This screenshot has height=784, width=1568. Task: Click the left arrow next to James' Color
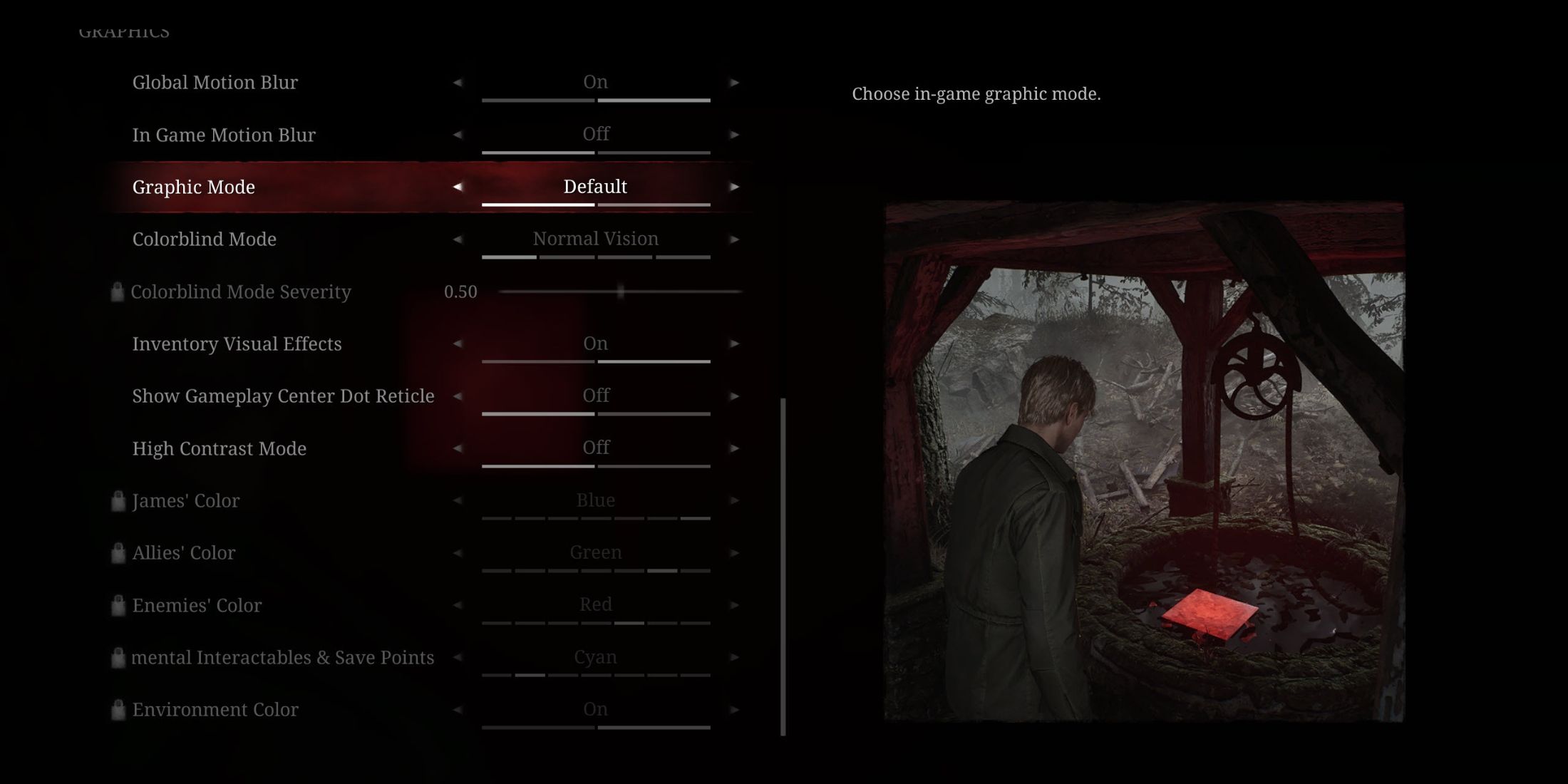click(457, 500)
